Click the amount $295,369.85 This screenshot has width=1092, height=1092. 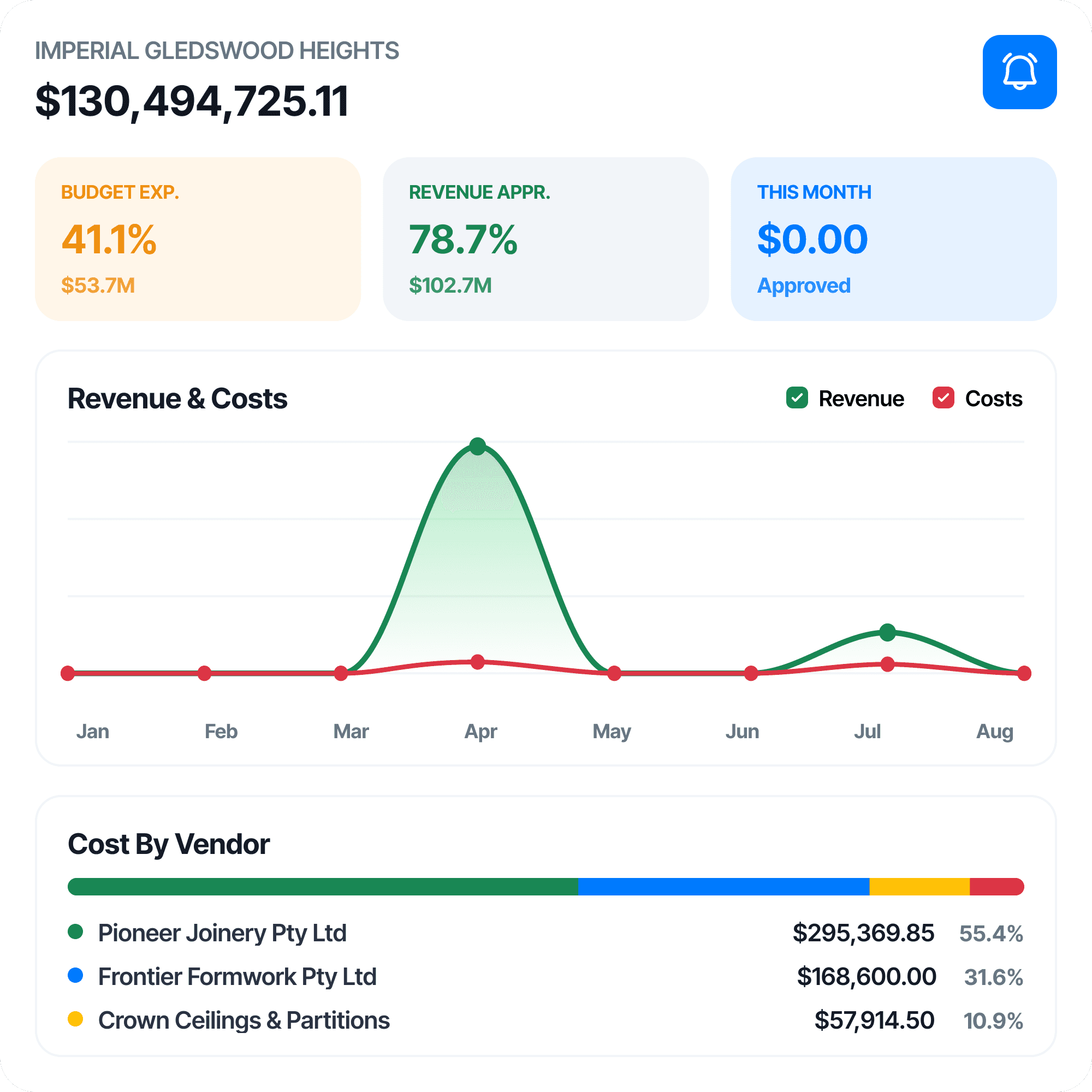(x=863, y=933)
